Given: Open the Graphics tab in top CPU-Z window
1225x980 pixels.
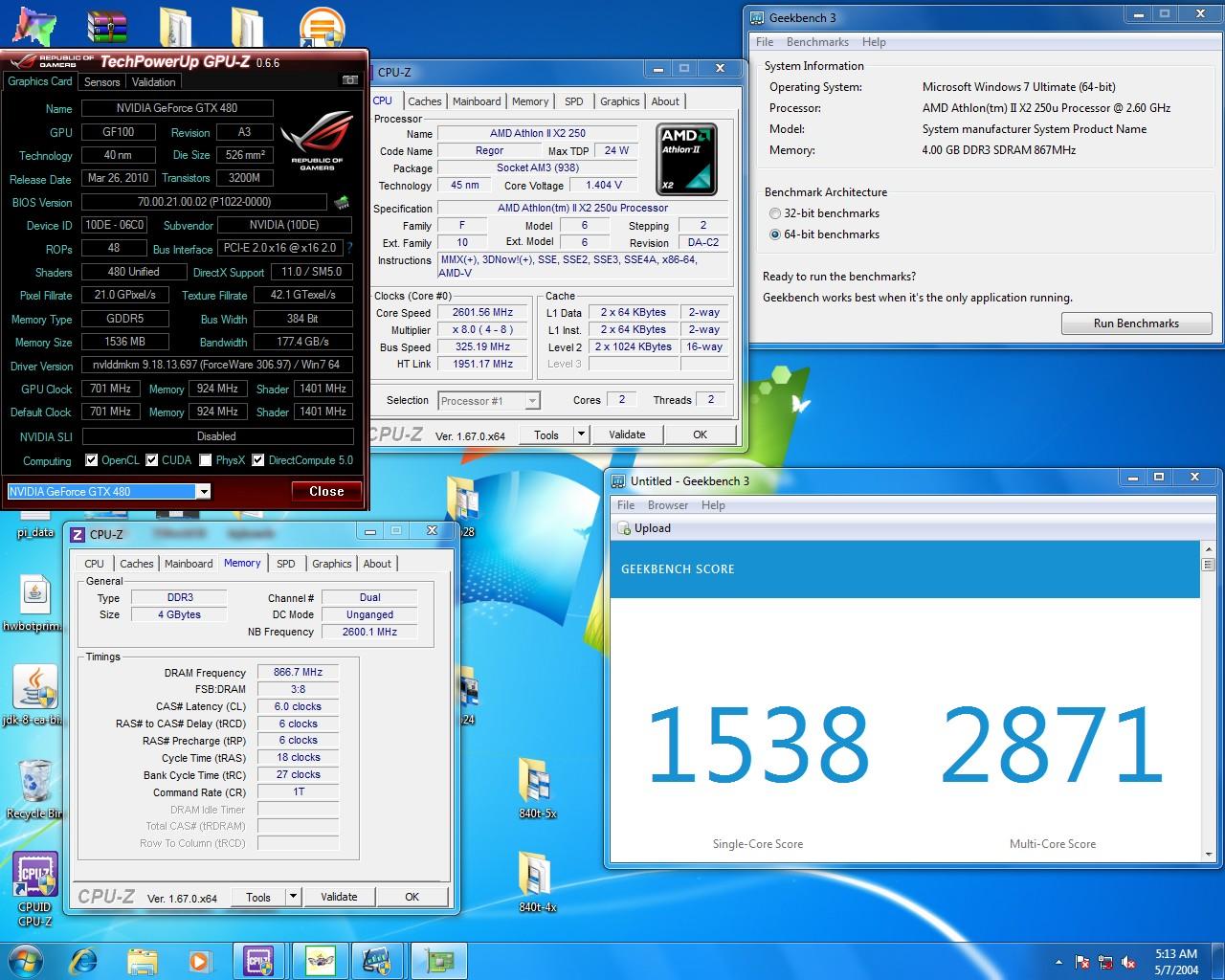Looking at the screenshot, I should [619, 101].
